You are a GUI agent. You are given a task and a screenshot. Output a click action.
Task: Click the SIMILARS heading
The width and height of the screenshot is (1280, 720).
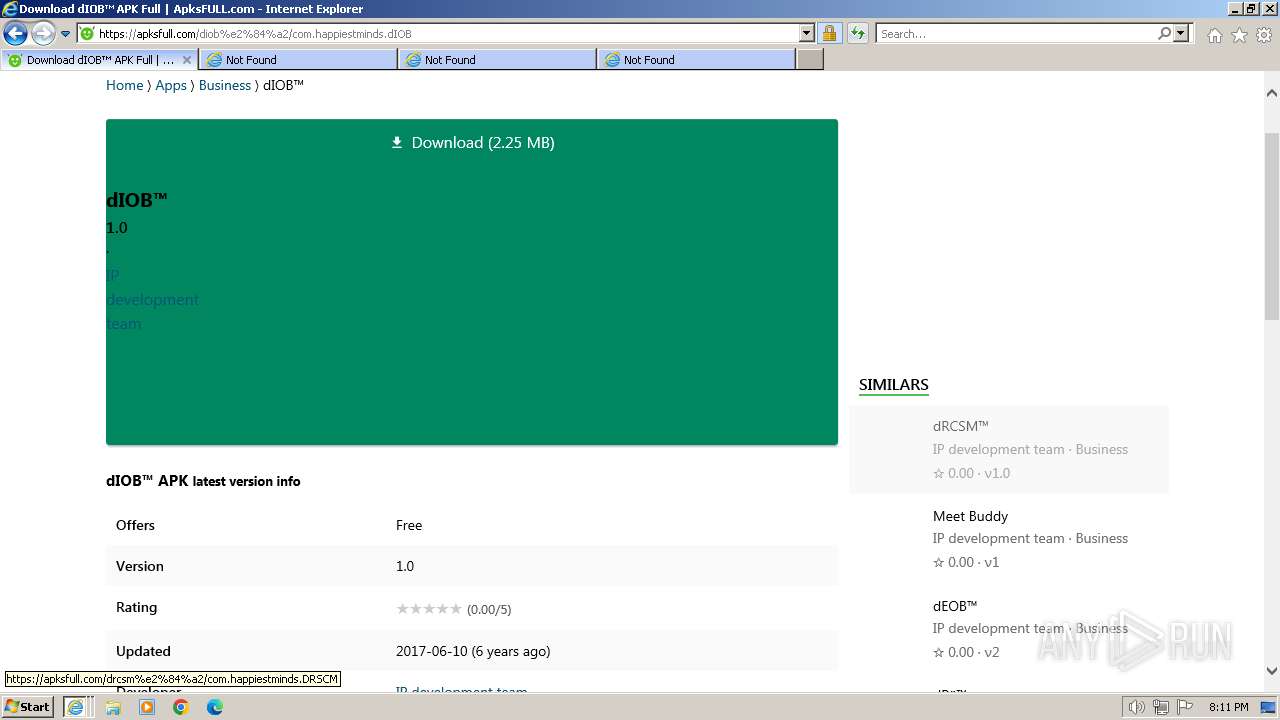click(x=894, y=385)
